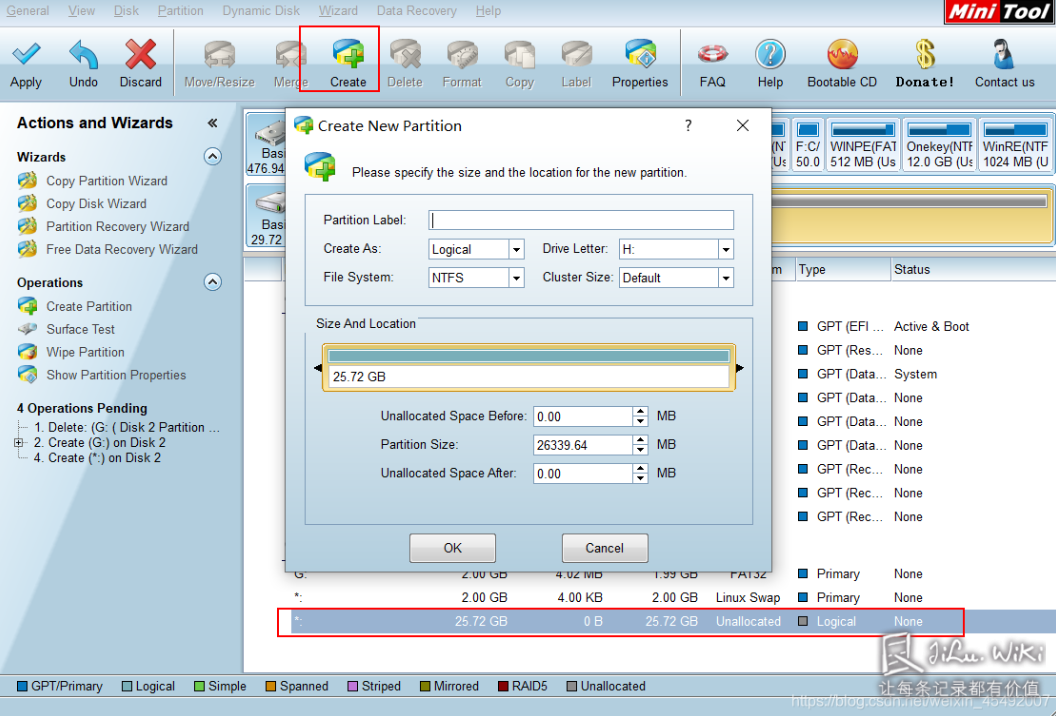Expand pending operation 2 Create (G:)

[x=19, y=443]
